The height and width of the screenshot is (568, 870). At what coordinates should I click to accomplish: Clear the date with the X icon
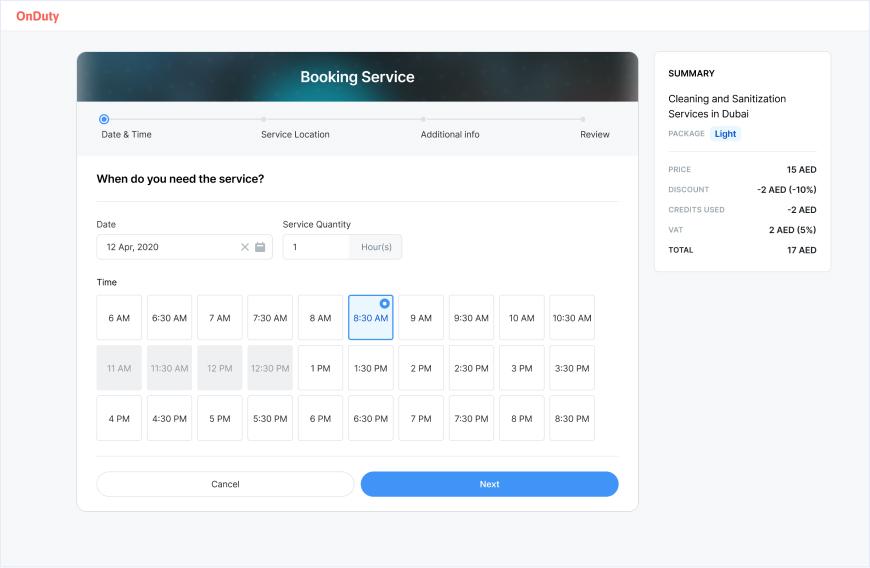(245, 247)
